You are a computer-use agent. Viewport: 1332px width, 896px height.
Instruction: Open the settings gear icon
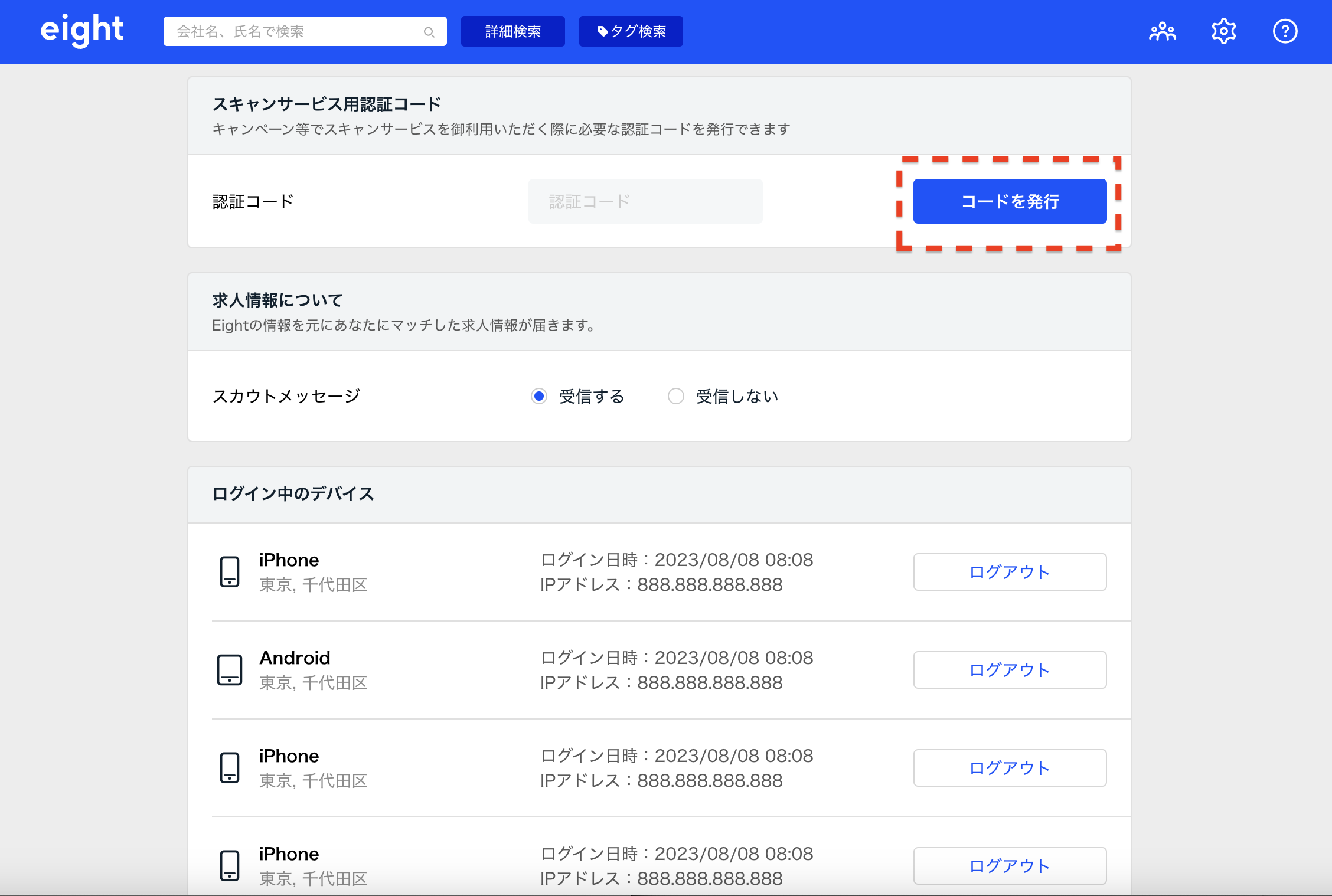point(1223,31)
